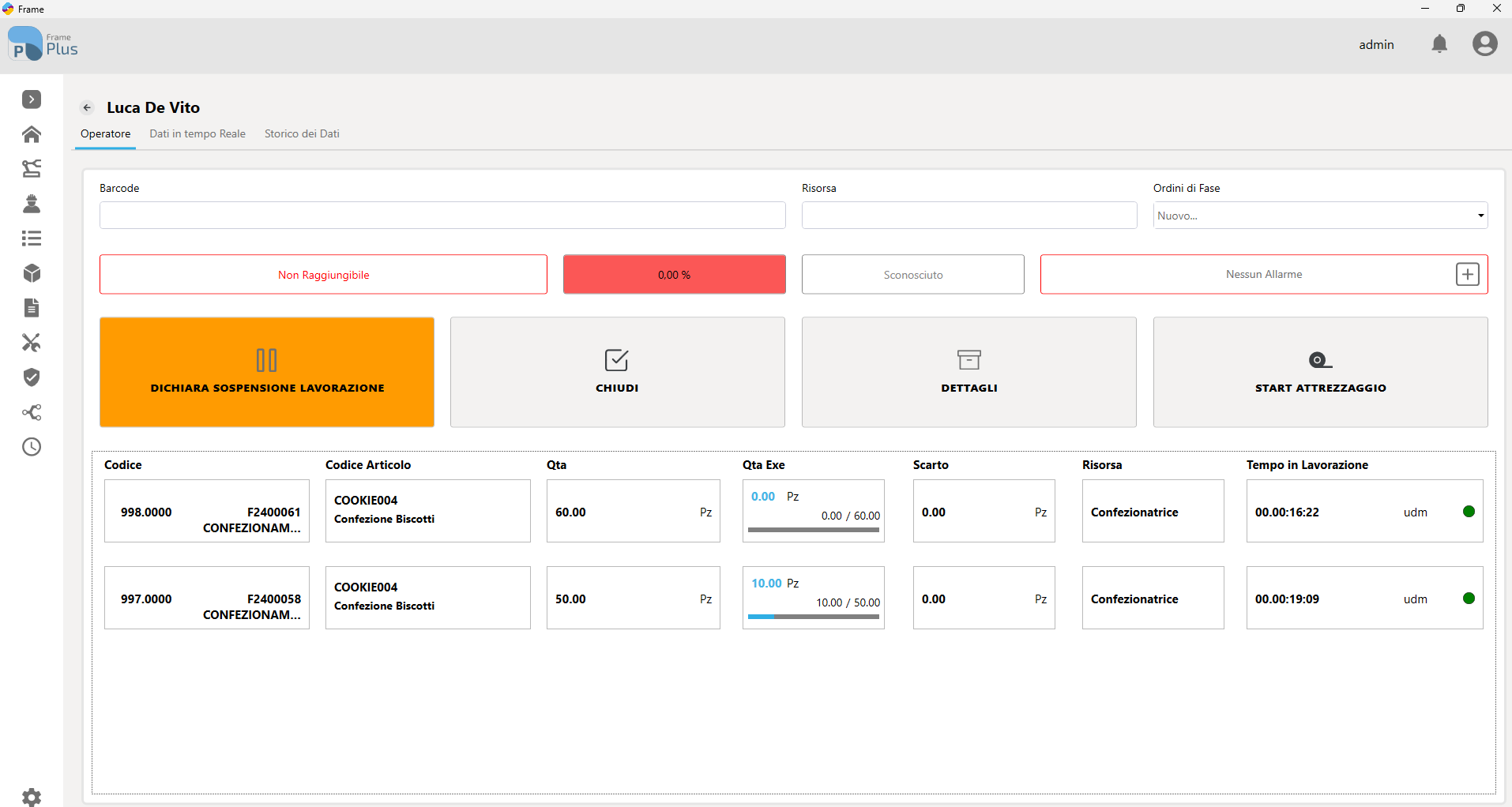
Task: Click progress bar for 0.00 / 60.00
Action: coord(813,530)
